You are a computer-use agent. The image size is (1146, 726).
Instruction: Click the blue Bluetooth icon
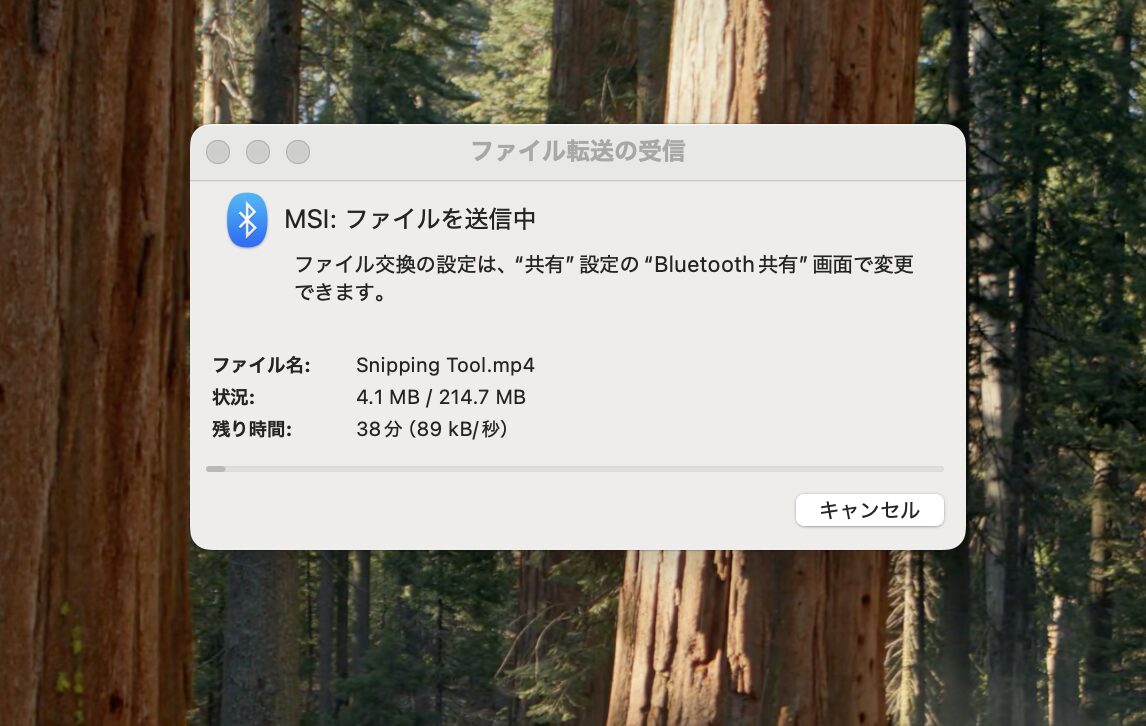click(x=247, y=220)
